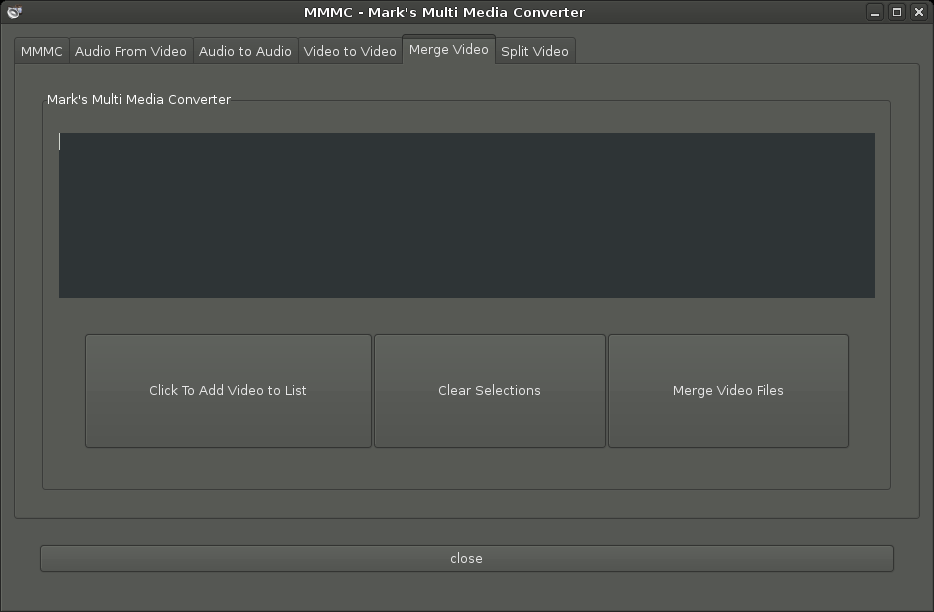Go to the Audio to Audio tab
This screenshot has height=612, width=934.
pyautogui.click(x=245, y=51)
